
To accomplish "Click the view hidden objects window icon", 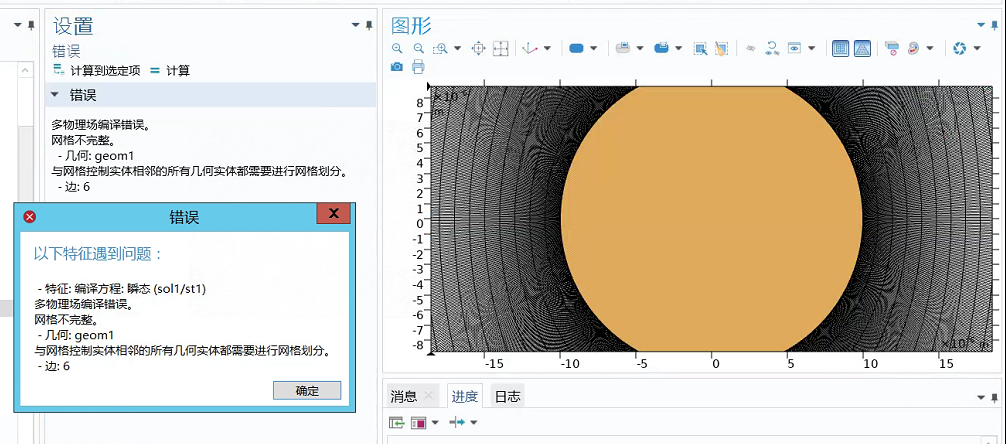I will click(x=794, y=48).
